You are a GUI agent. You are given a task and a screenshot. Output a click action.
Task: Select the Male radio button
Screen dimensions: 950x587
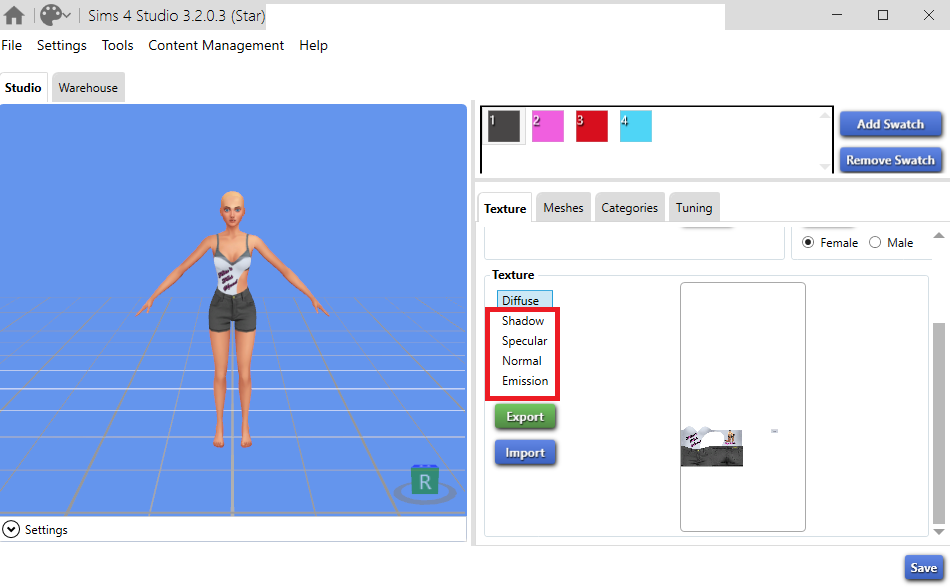pyautogui.click(x=875, y=242)
